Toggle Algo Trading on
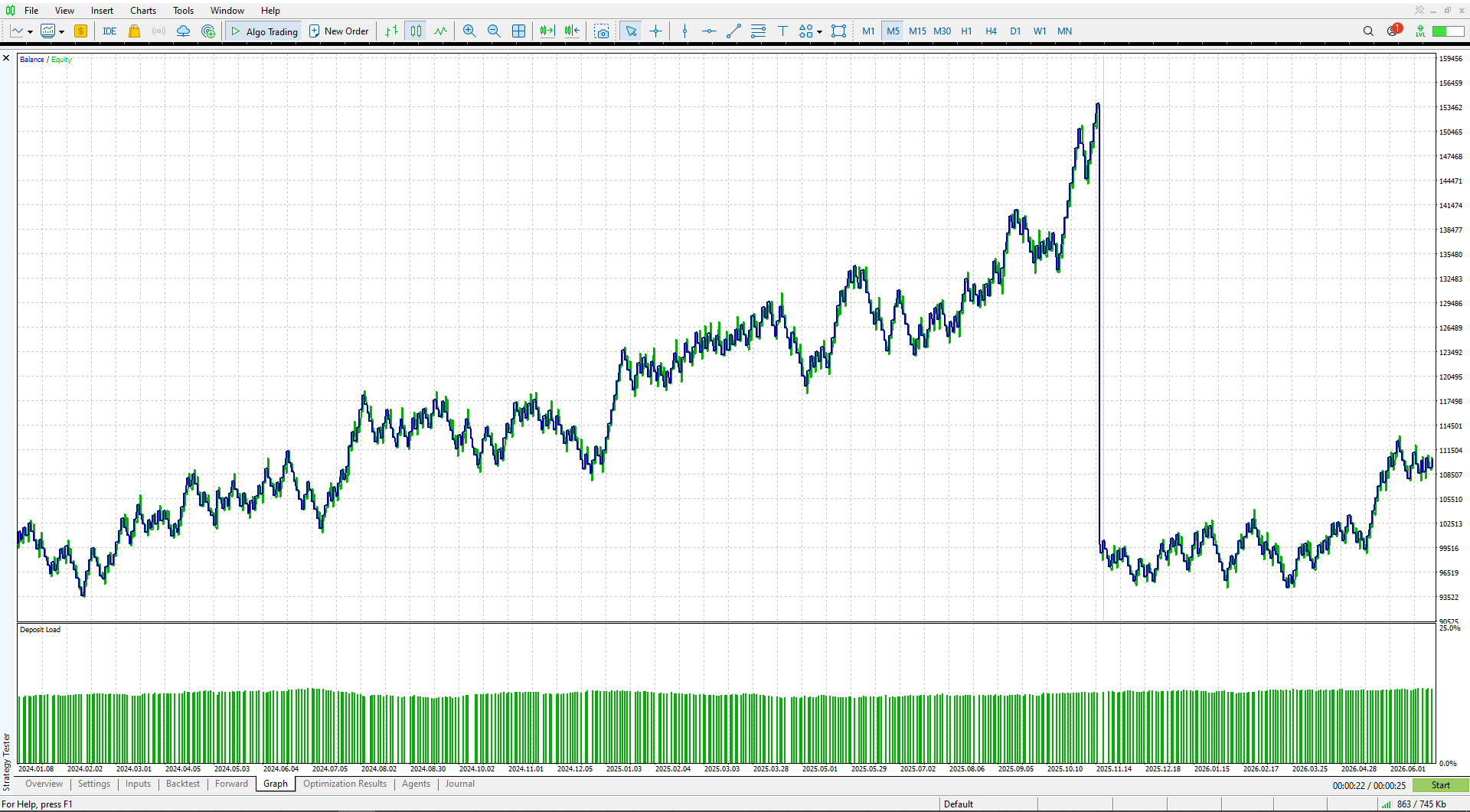Image resolution: width=1470 pixels, height=812 pixels. 264,31
